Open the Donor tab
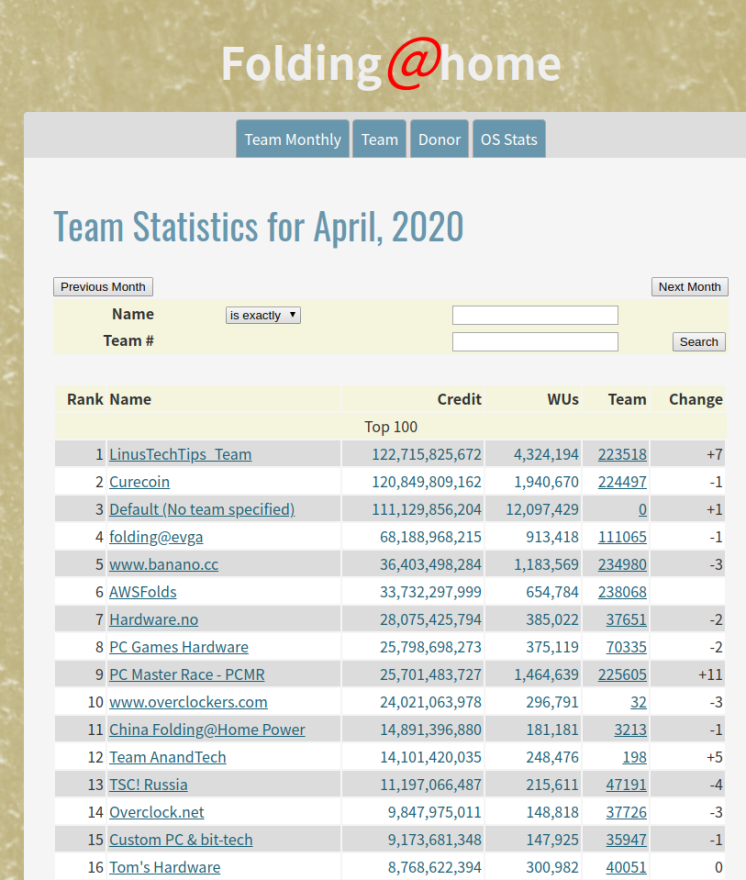The height and width of the screenshot is (880, 746). pyautogui.click(x=439, y=139)
